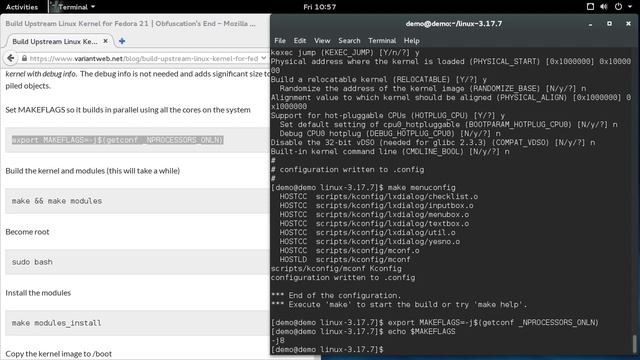This screenshot has height=360, width=640.
Task: Click terminal line Build a relocatable kernel
Action: [378, 80]
